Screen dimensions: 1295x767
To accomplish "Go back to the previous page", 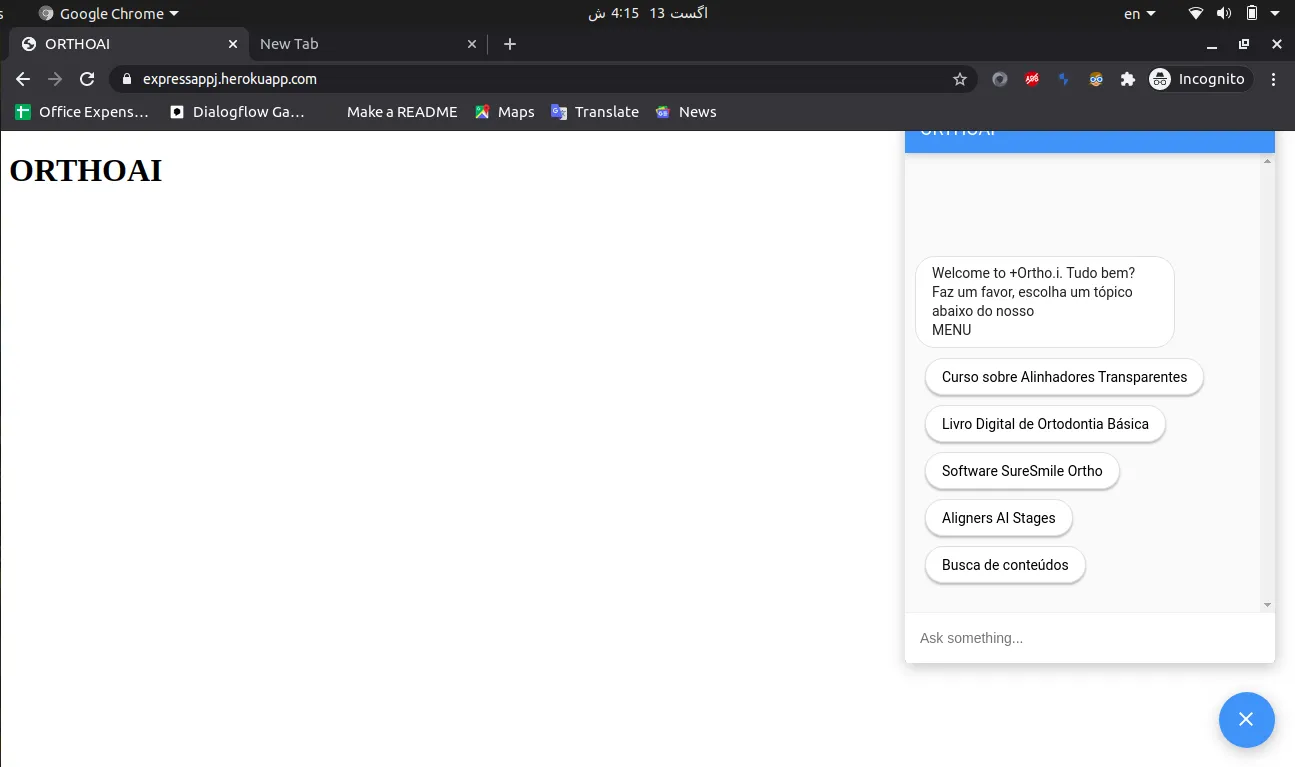I will pyautogui.click(x=23, y=79).
